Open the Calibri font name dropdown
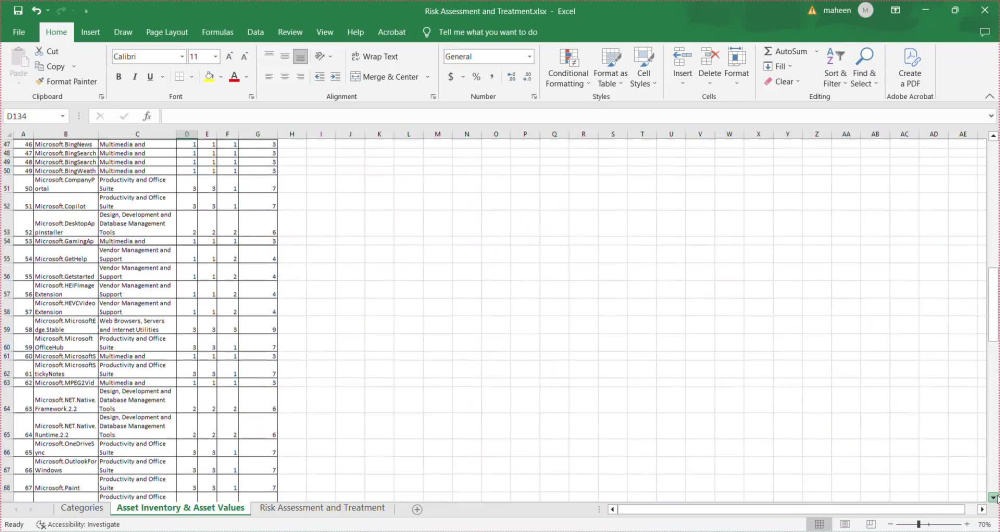1000x532 pixels. click(182, 57)
